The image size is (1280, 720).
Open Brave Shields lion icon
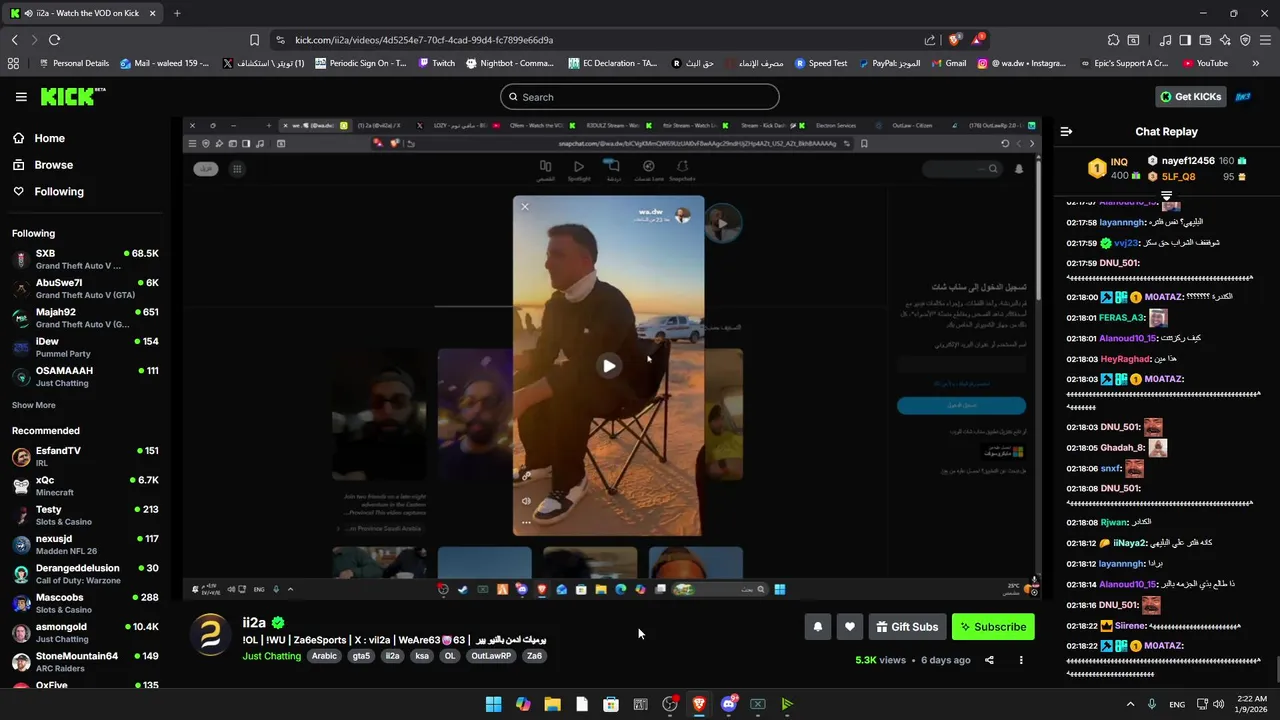click(x=954, y=40)
